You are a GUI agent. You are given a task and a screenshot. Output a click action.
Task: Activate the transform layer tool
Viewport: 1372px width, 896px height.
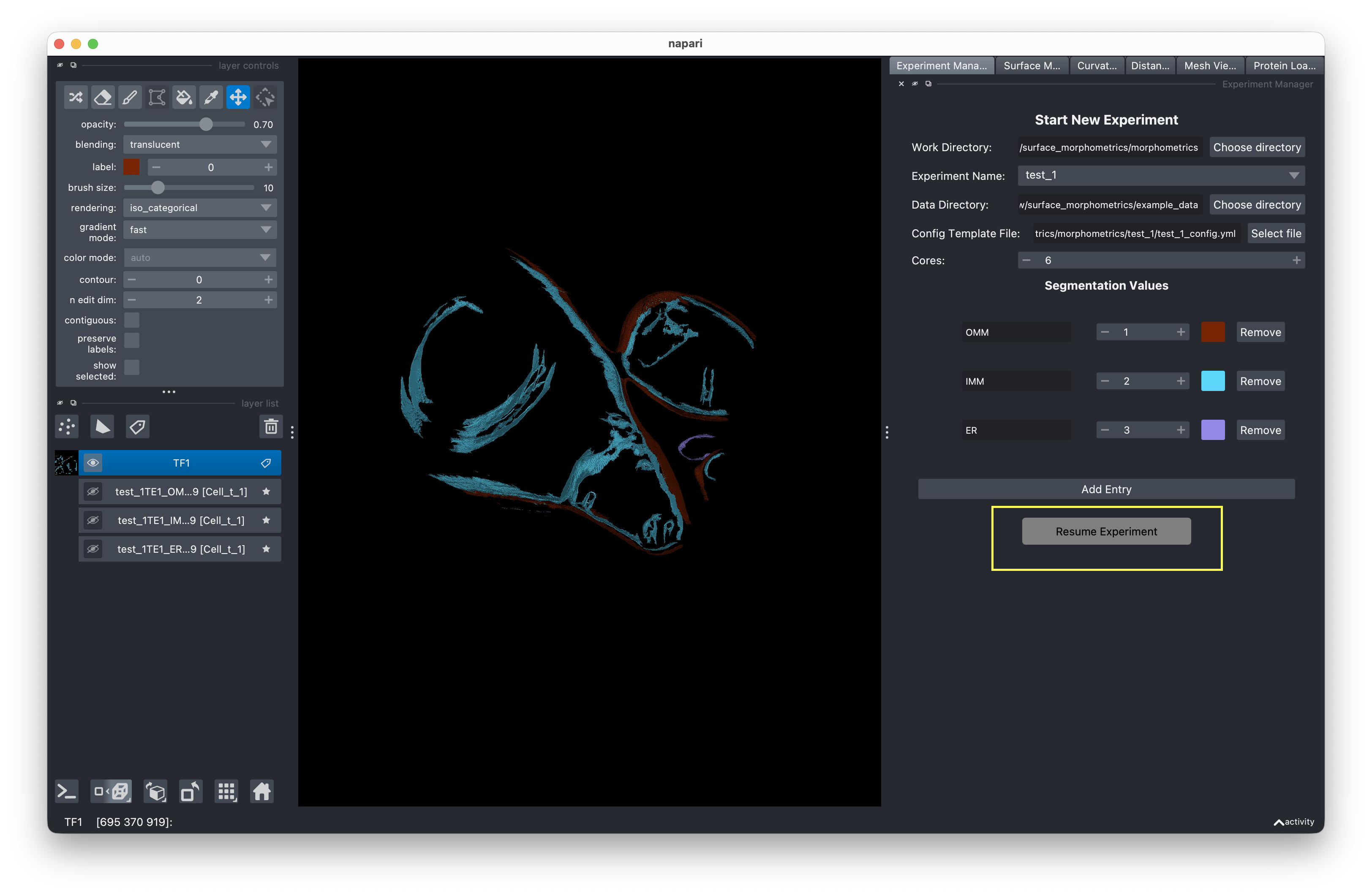click(x=265, y=98)
